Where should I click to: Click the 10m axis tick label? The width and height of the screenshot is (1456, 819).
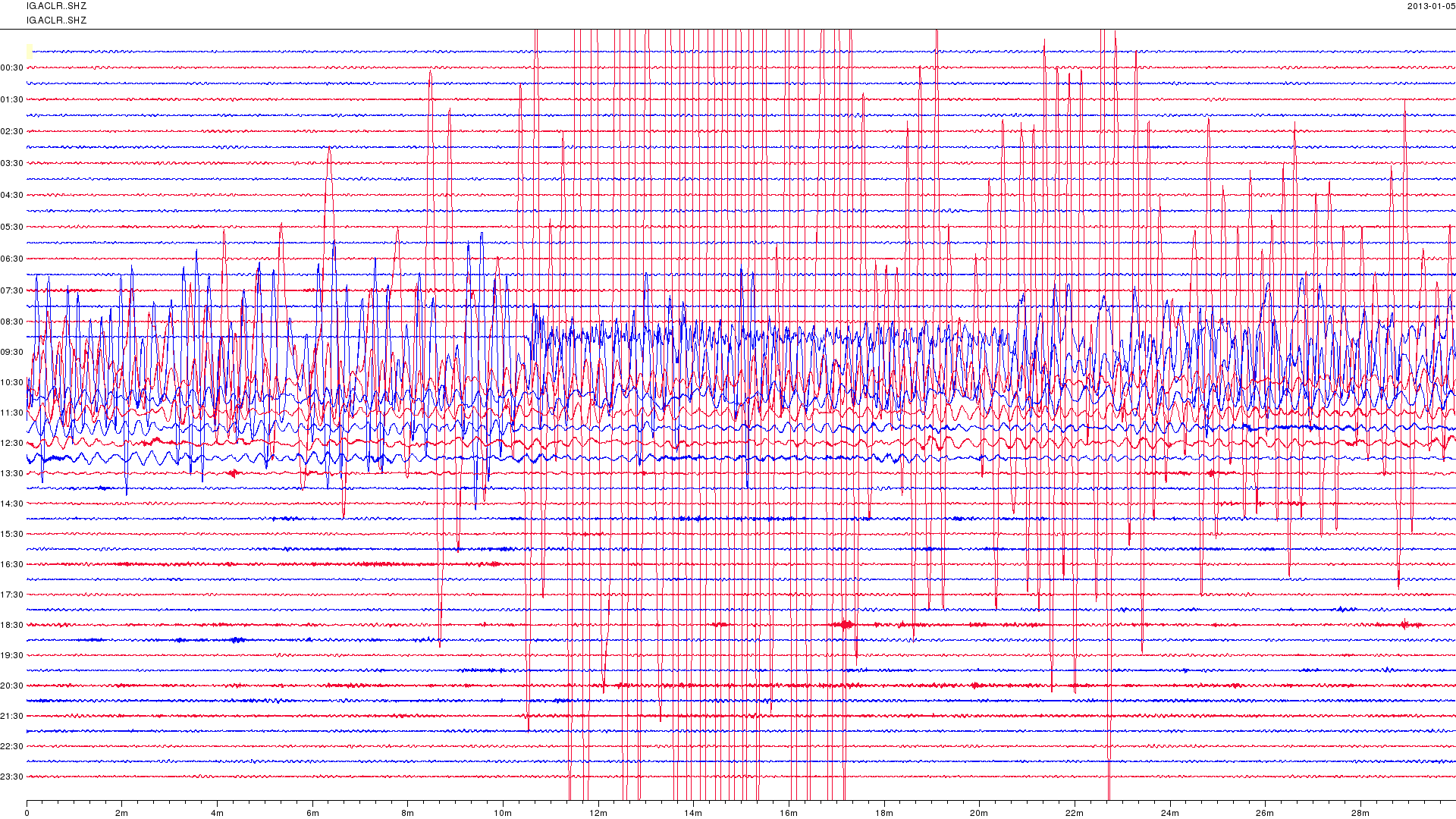[504, 814]
